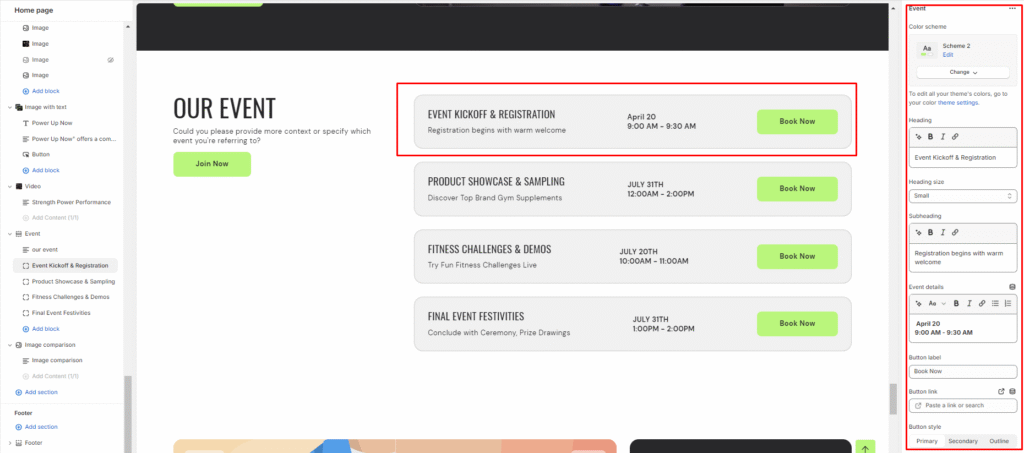Select Fitness Challenges & Demos block
Screen dimensions: 1024x453
point(70,297)
